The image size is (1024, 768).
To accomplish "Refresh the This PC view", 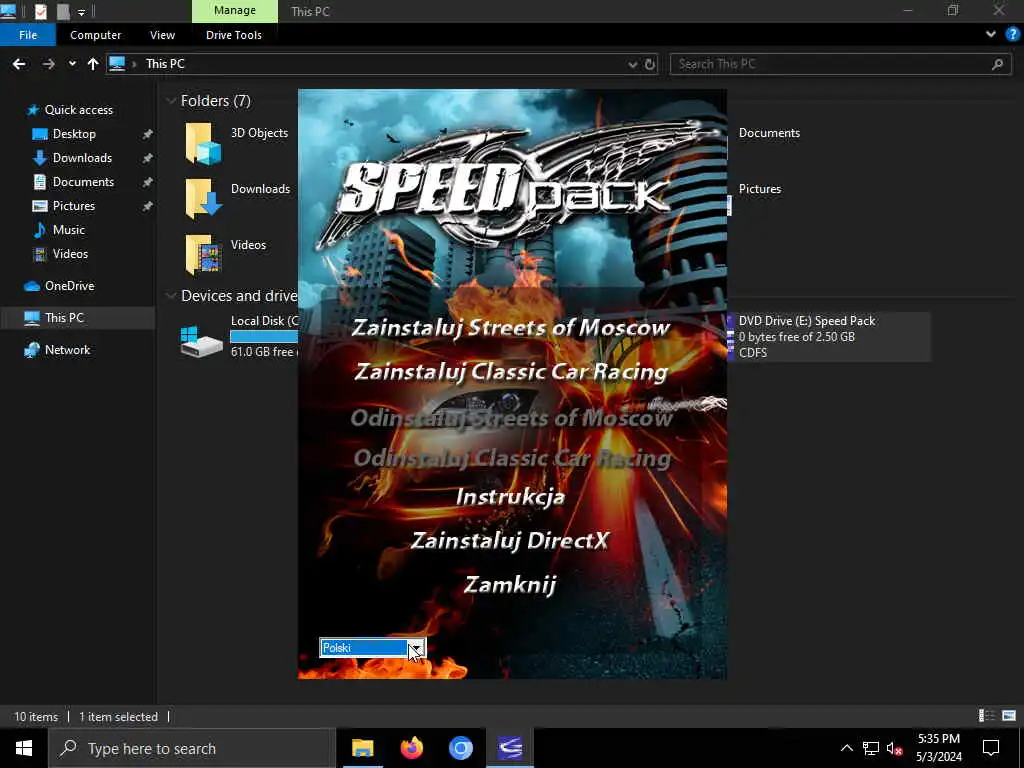I will [x=650, y=64].
